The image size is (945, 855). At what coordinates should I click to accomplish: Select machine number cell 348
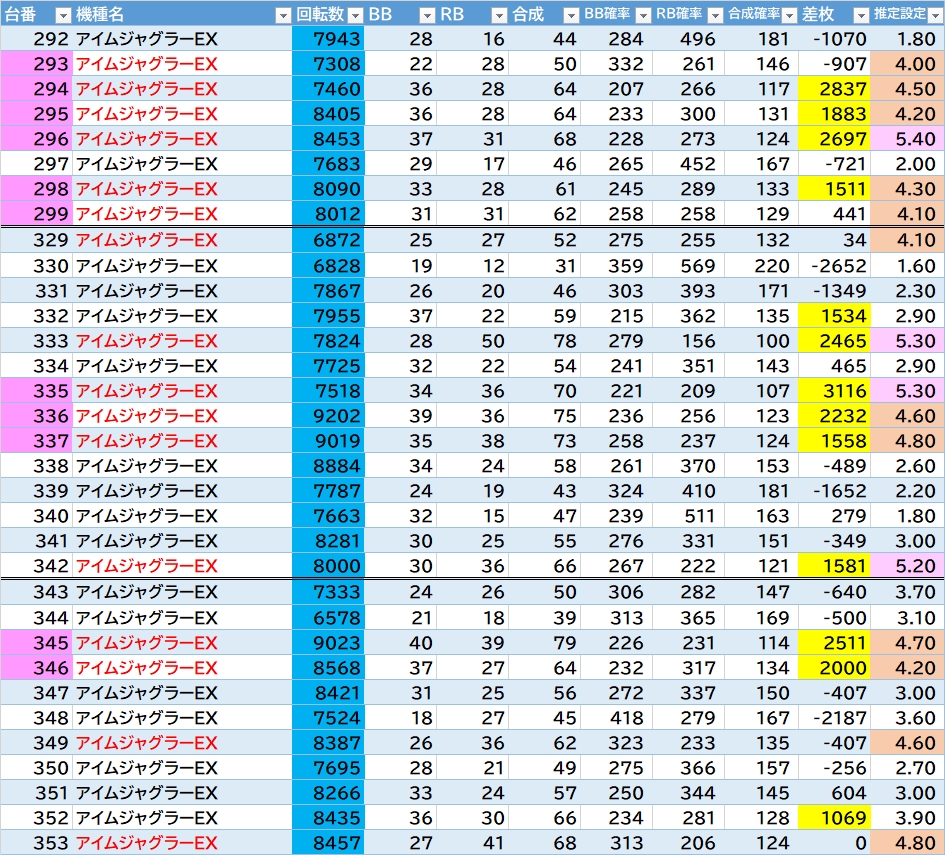point(37,718)
